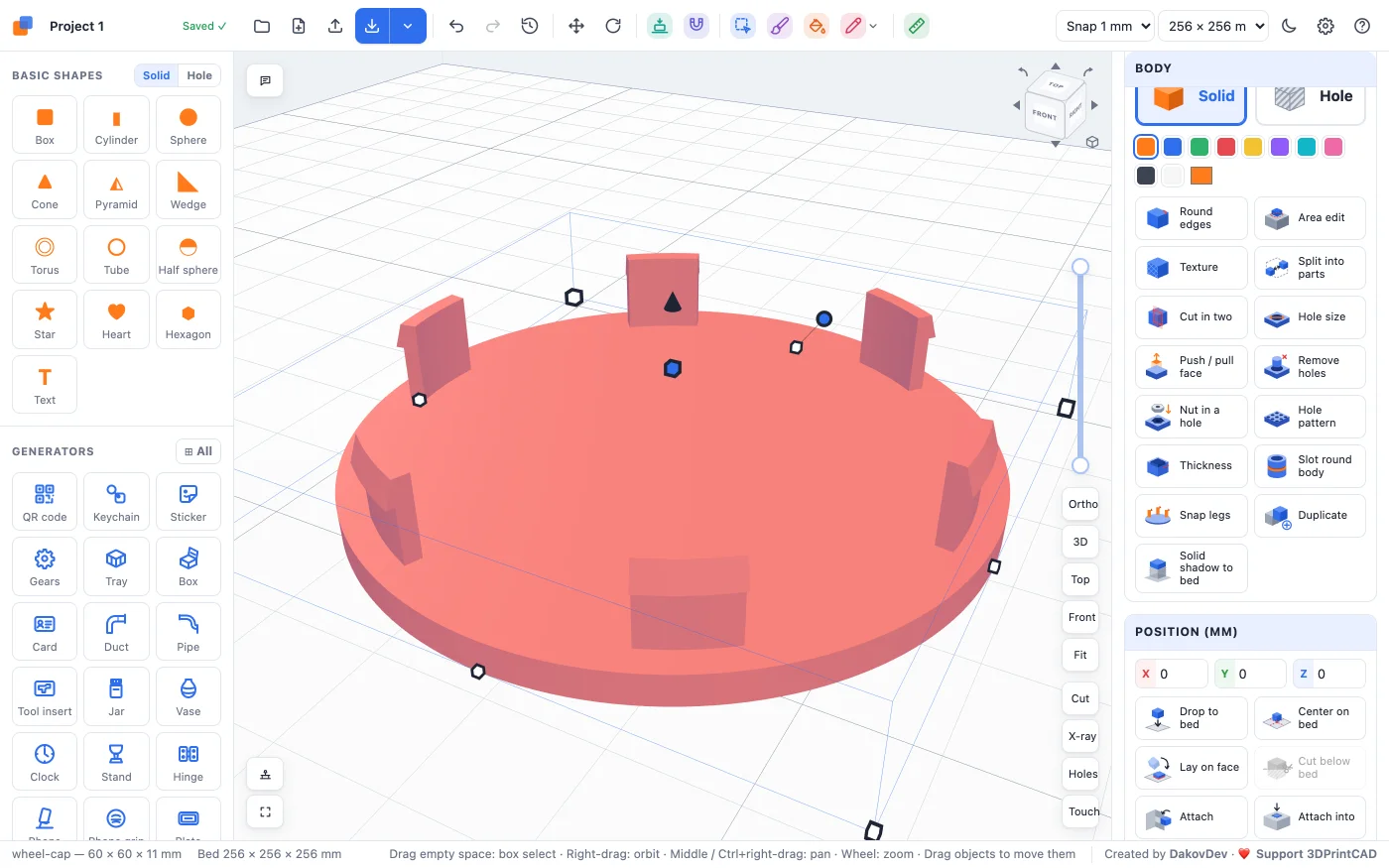
Task: Click the Project 1 title
Action: pyautogui.click(x=76, y=26)
